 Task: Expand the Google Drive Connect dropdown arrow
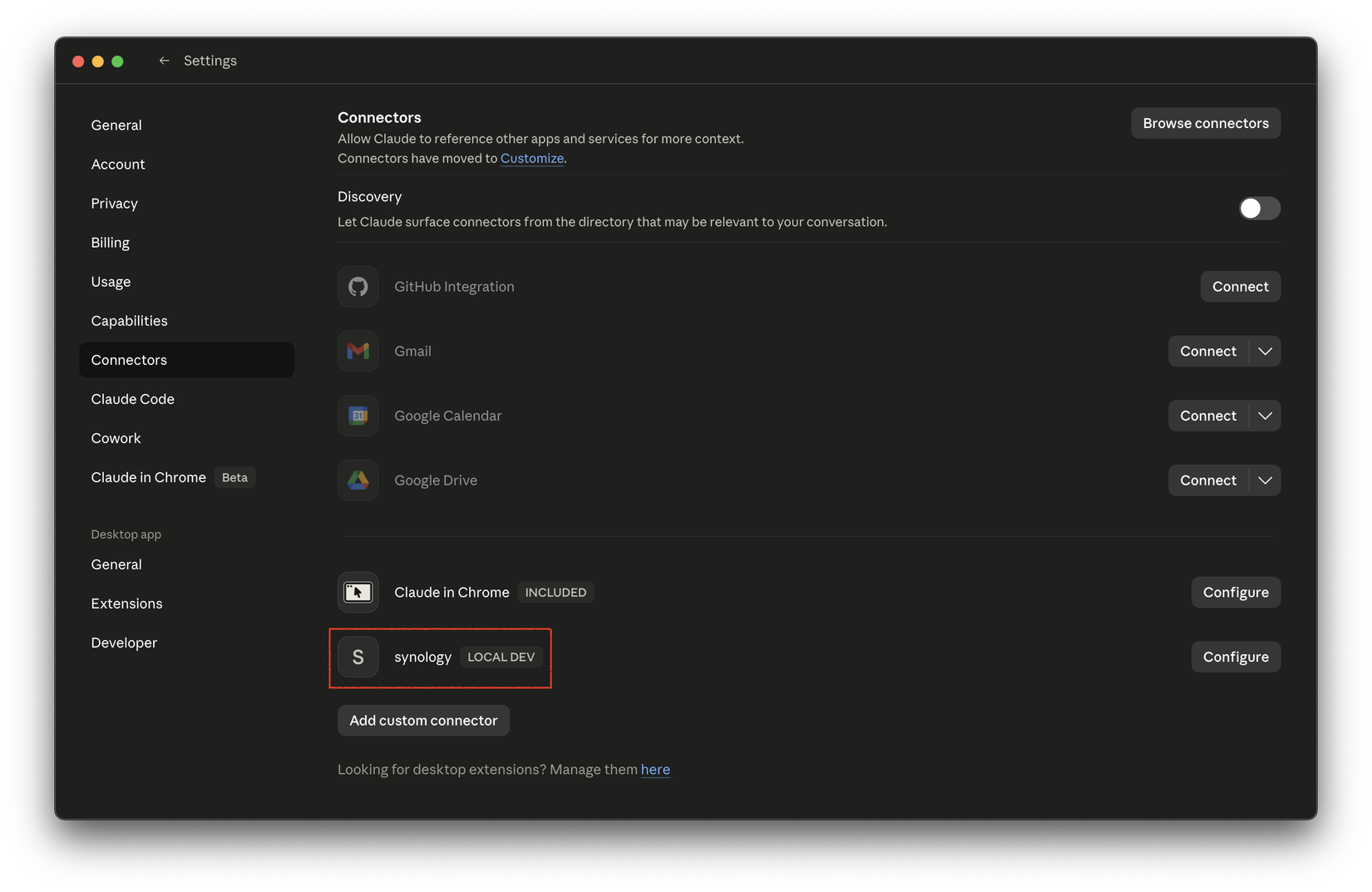[x=1265, y=480]
